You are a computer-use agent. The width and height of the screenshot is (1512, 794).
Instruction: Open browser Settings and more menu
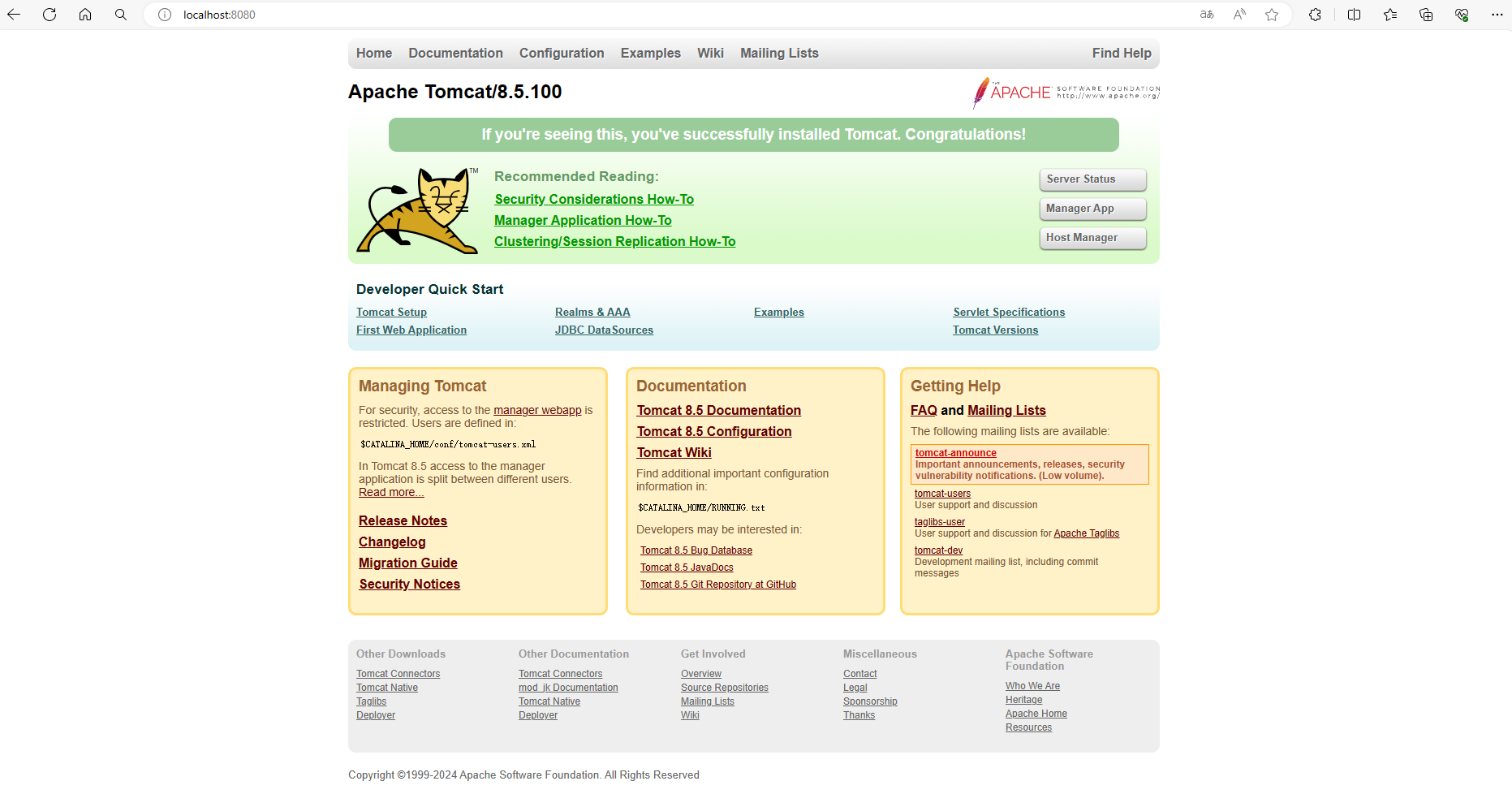click(1497, 15)
